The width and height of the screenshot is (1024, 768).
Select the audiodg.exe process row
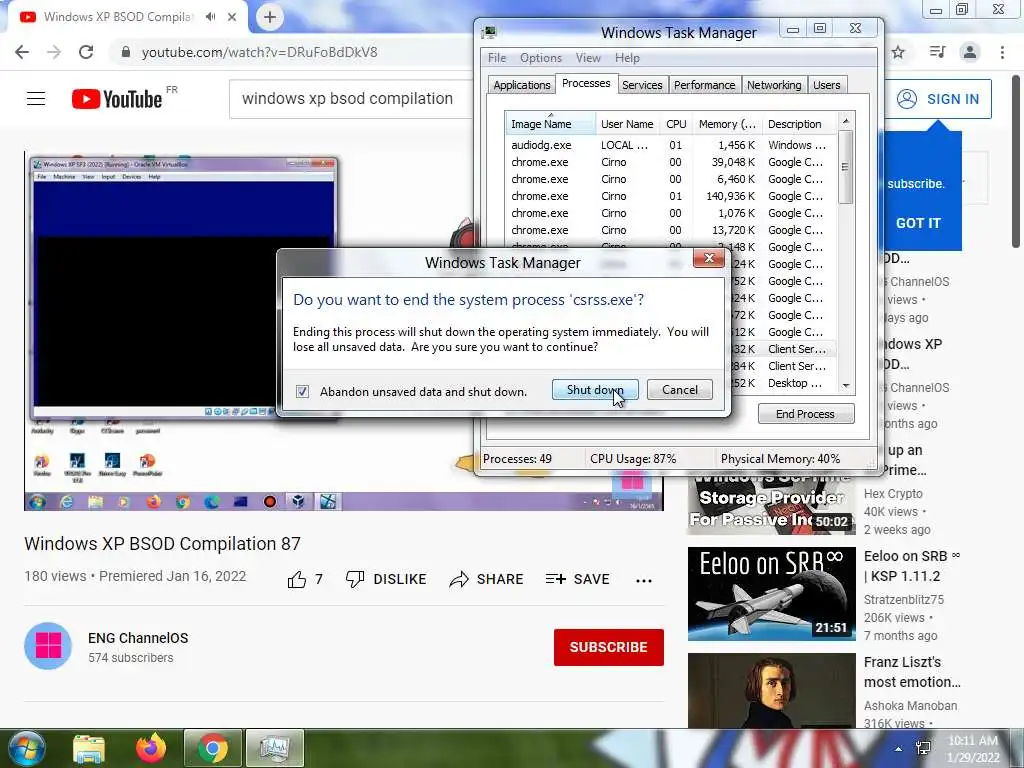point(670,145)
